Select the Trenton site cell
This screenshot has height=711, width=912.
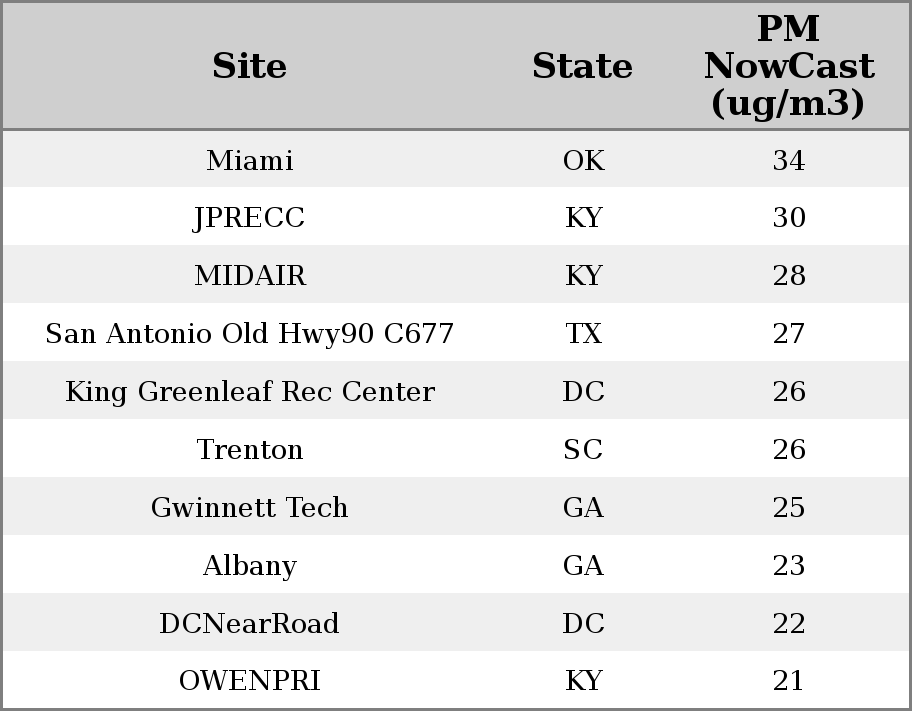(249, 450)
